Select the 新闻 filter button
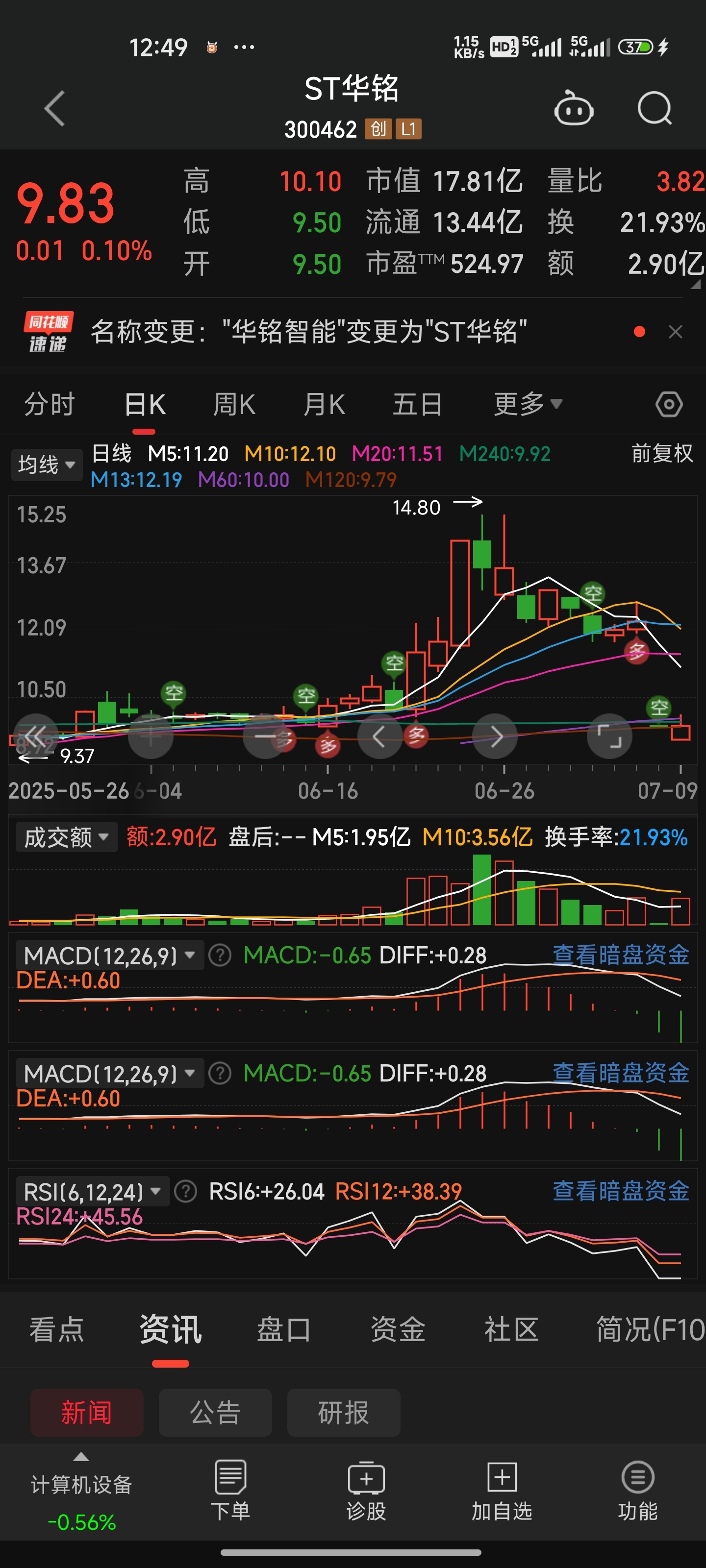 pyautogui.click(x=87, y=1412)
